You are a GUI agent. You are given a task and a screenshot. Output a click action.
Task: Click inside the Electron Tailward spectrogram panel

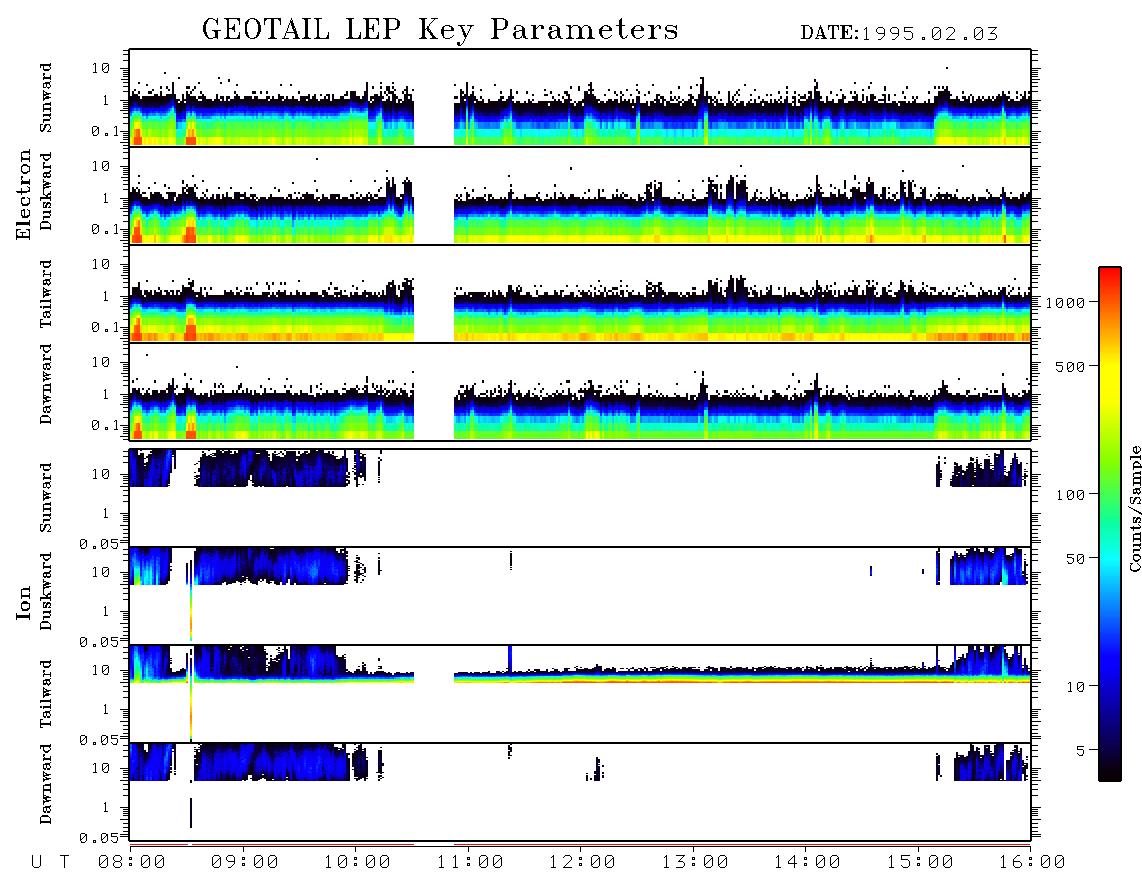[x=580, y=294]
